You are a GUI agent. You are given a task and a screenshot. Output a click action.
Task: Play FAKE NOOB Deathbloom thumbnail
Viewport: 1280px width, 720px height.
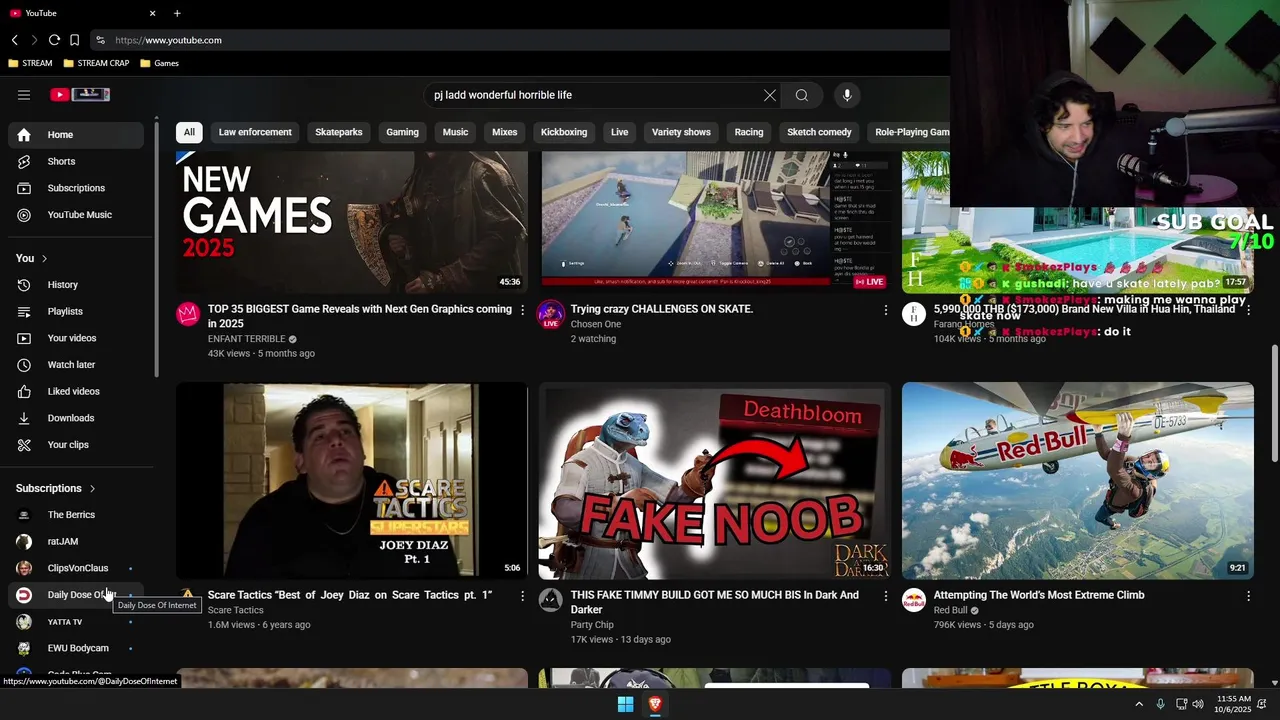coord(714,480)
